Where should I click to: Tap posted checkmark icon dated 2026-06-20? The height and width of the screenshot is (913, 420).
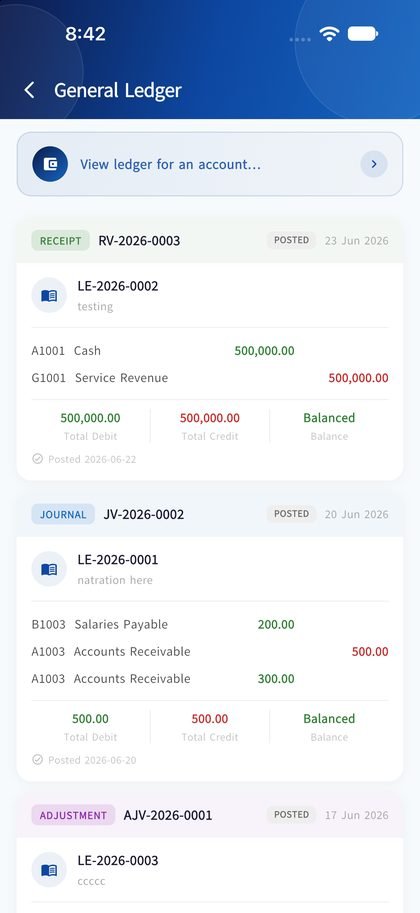click(x=37, y=760)
